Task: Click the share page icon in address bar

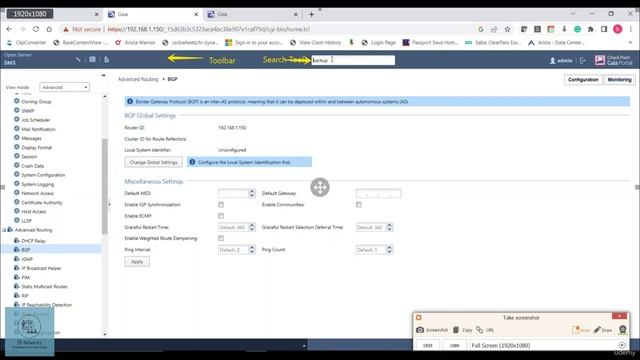Action: (x=494, y=29)
